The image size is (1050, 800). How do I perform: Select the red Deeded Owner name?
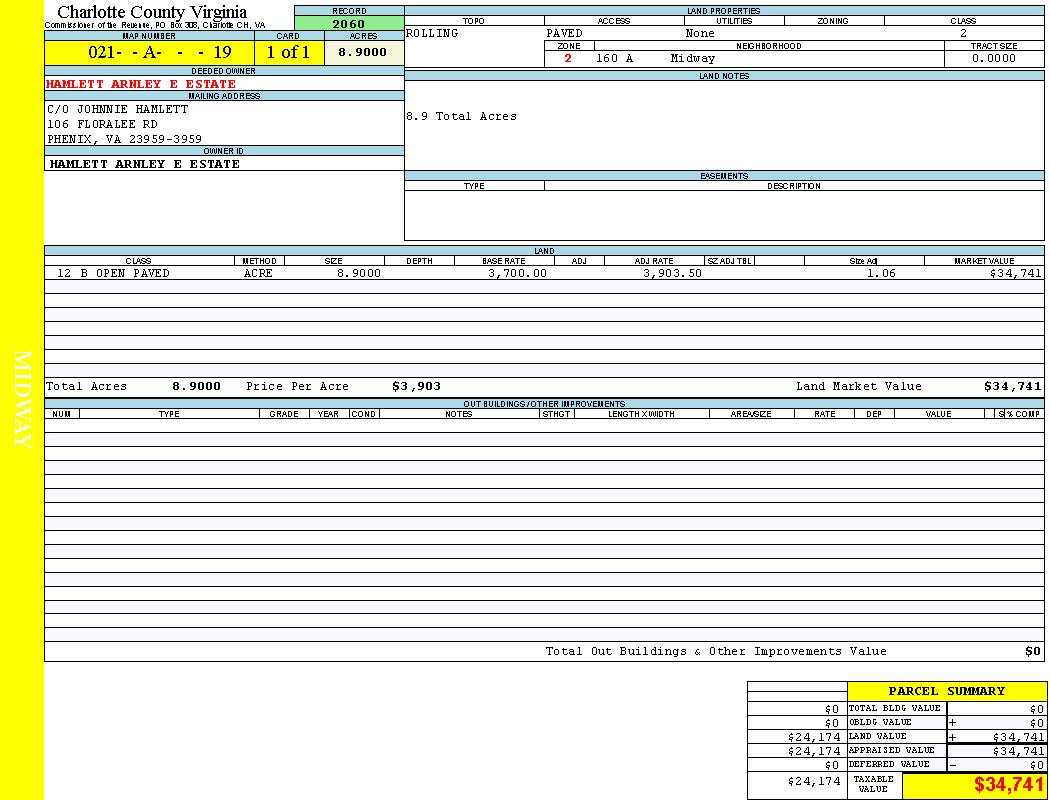[141, 84]
